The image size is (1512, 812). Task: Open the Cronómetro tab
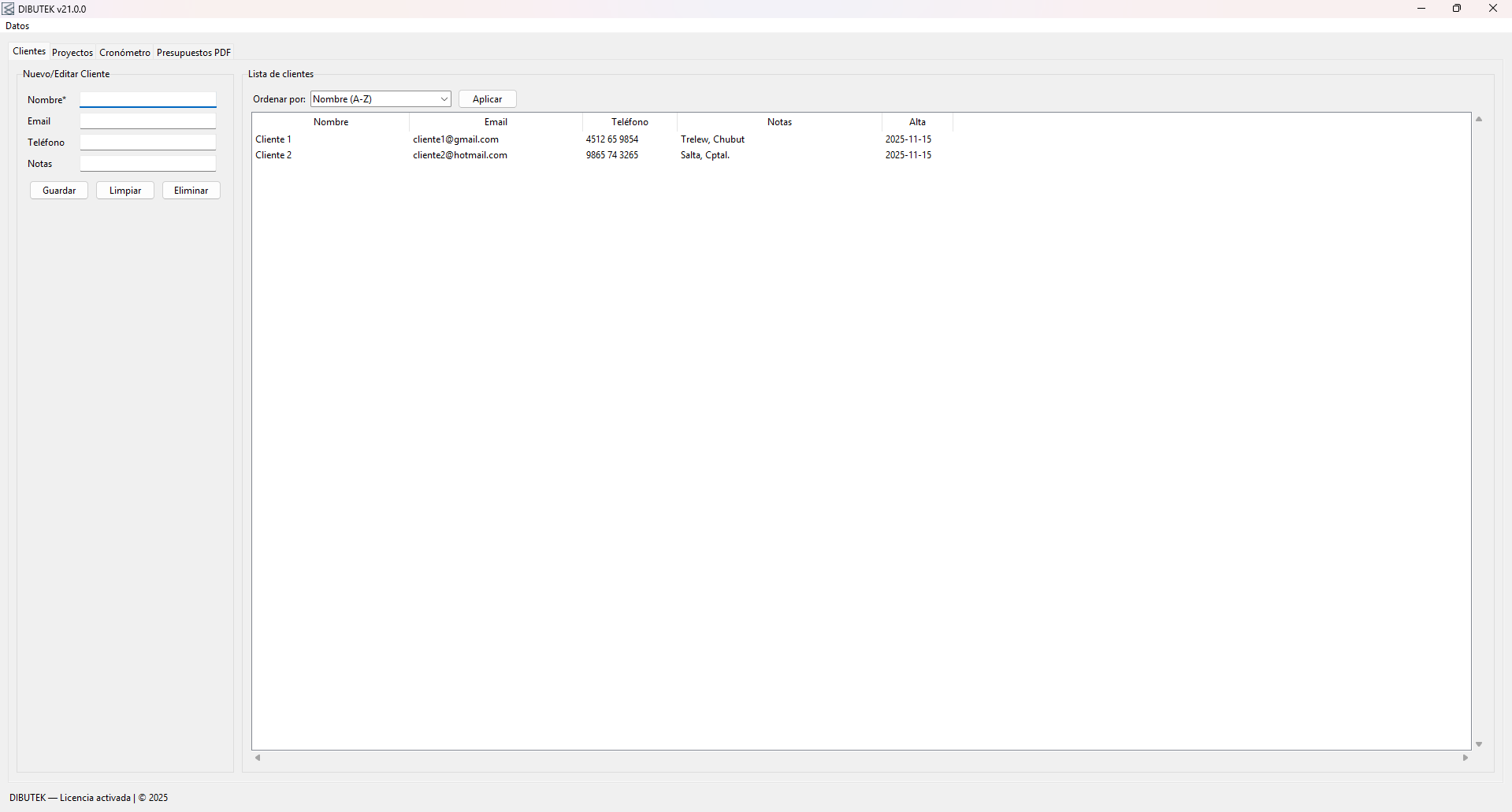click(124, 53)
